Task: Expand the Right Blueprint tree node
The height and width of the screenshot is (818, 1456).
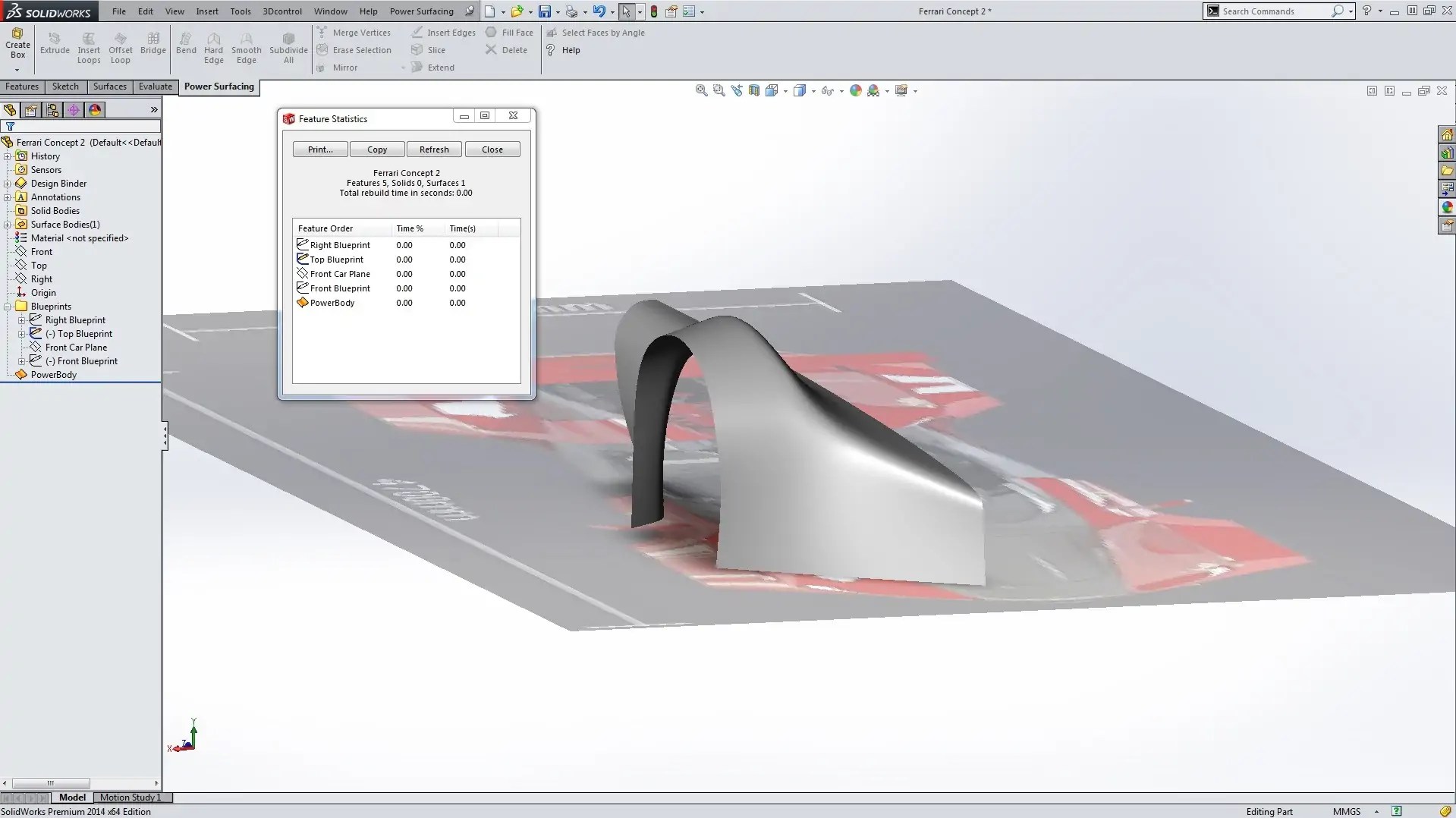Action: [22, 320]
